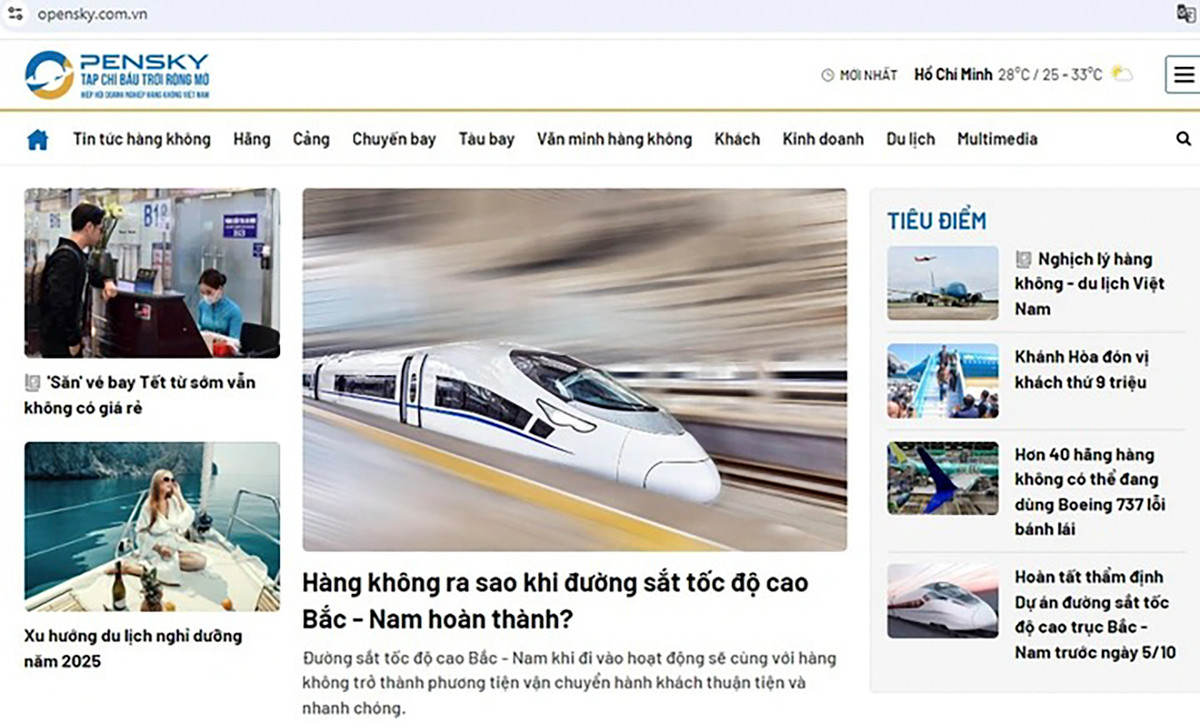Click the weather cloud icon
The image size is (1200, 722).
[x=1122, y=74]
